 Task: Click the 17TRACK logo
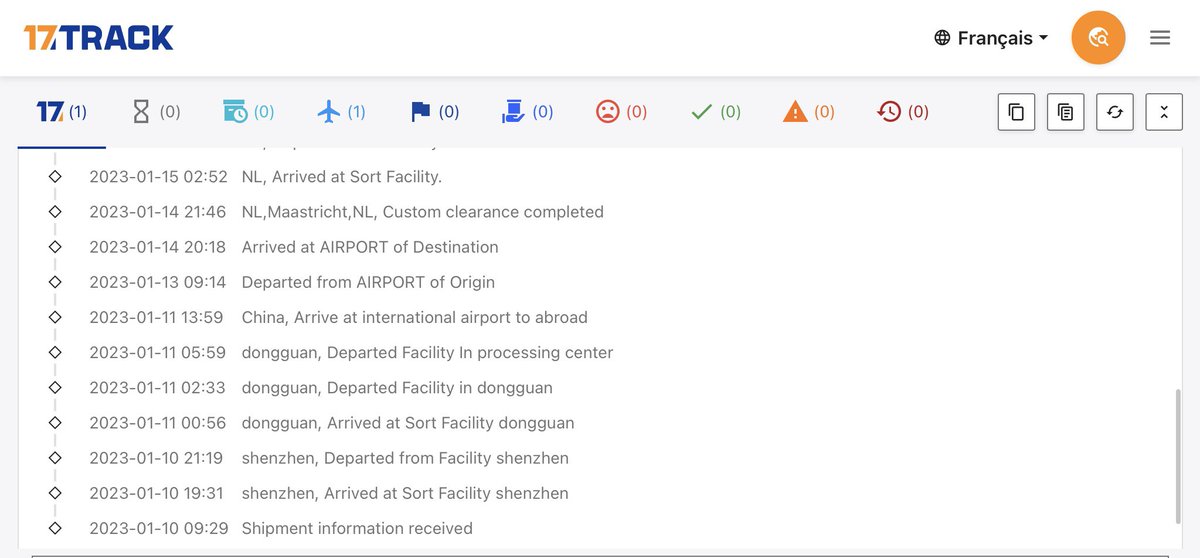click(99, 38)
